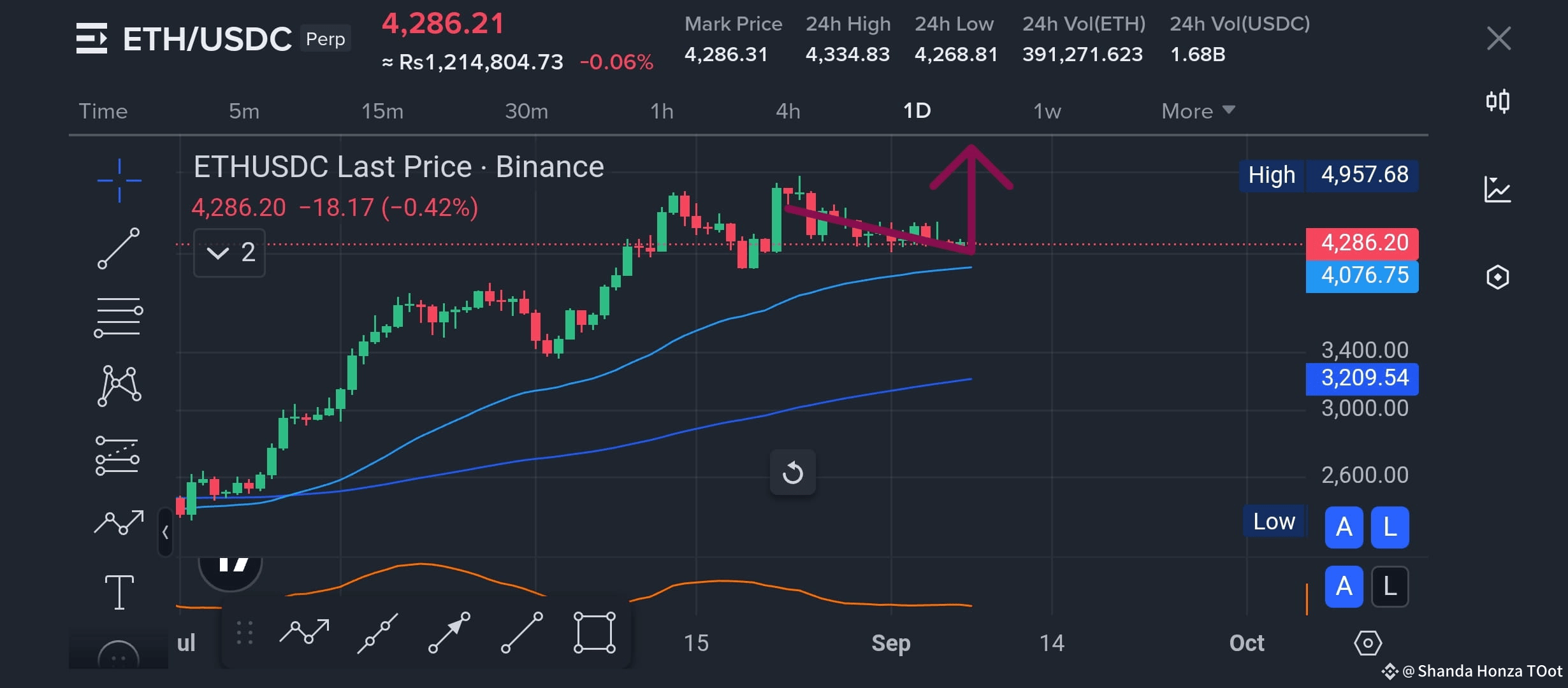Toggle log scale L on main chart
This screenshot has width=1568, height=688.
point(1390,527)
